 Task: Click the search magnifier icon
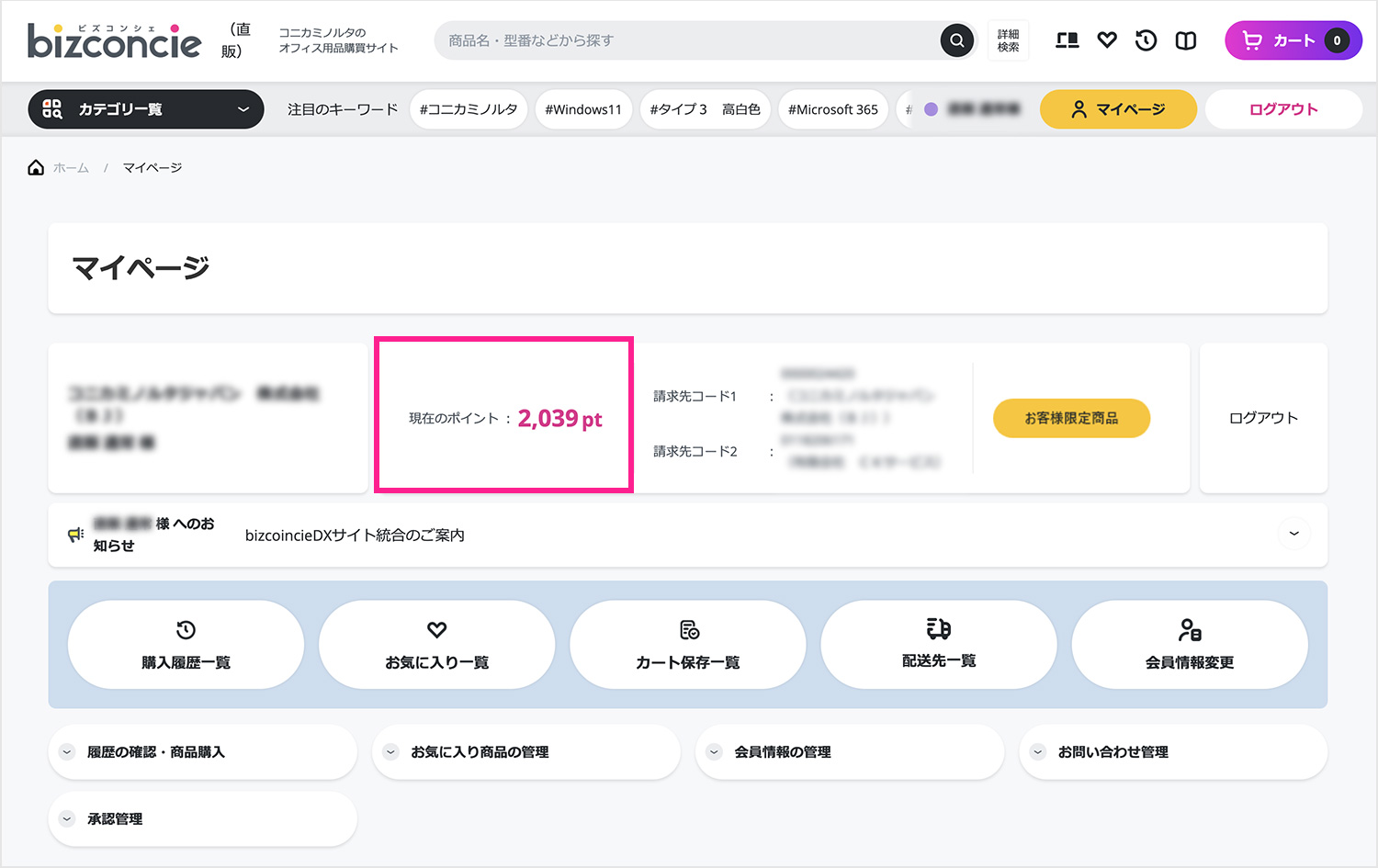pyautogui.click(x=956, y=40)
